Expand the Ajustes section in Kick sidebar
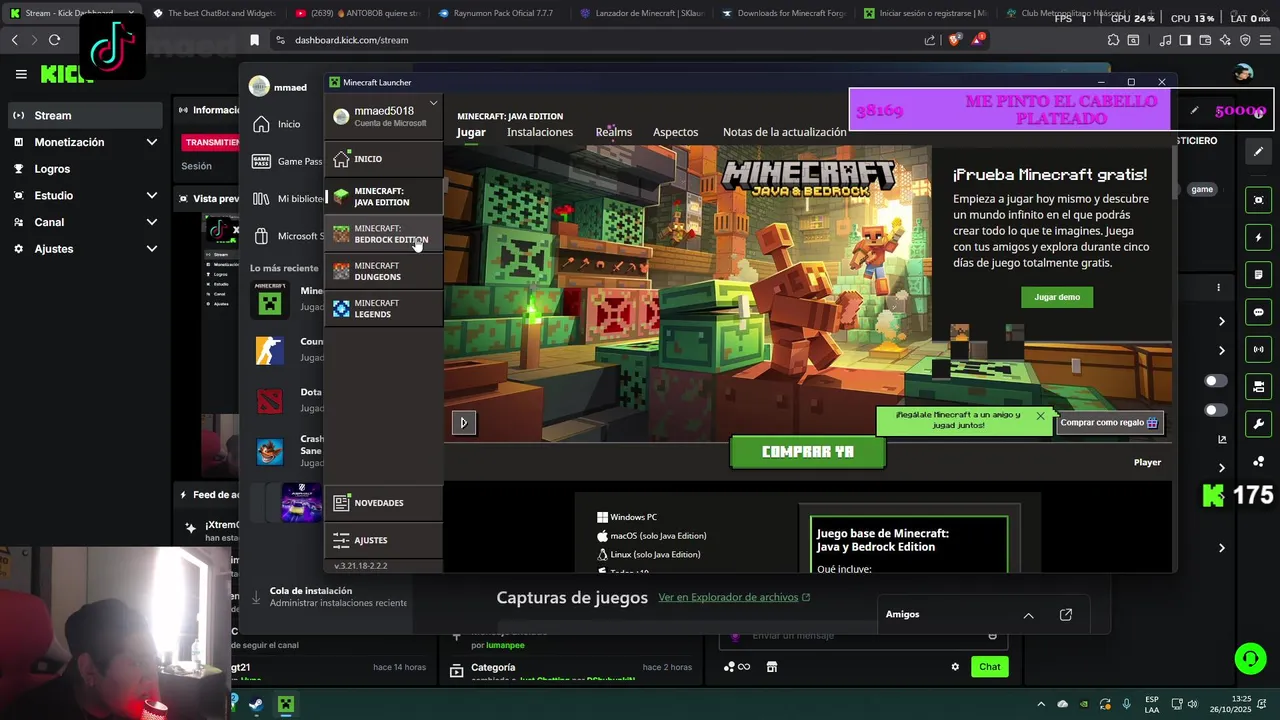Screen dimensions: 1280x720 pyautogui.click(x=85, y=248)
